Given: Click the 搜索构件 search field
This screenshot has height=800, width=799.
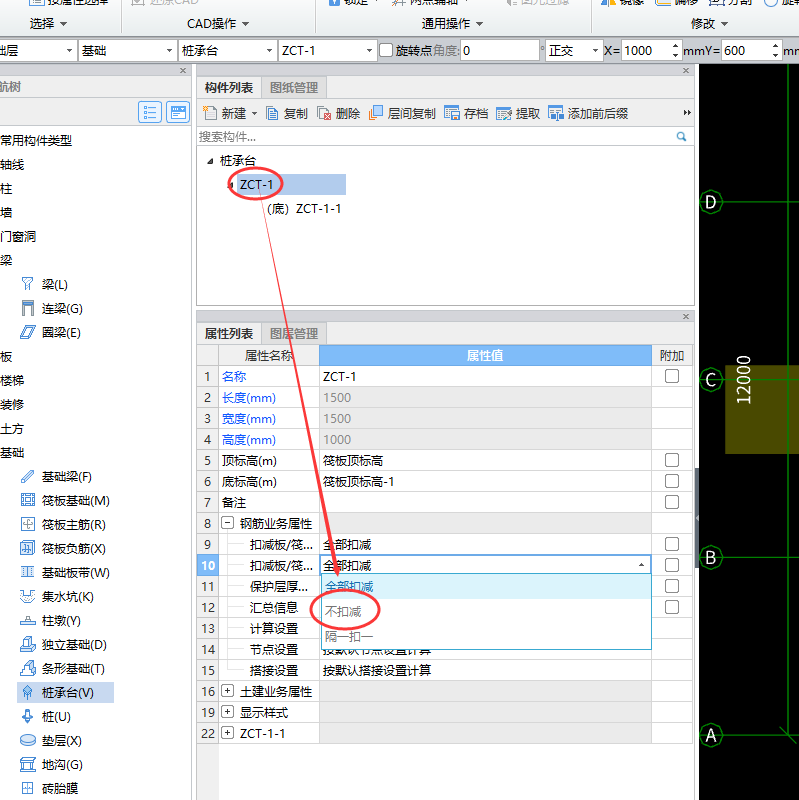Looking at the screenshot, I should [436, 136].
